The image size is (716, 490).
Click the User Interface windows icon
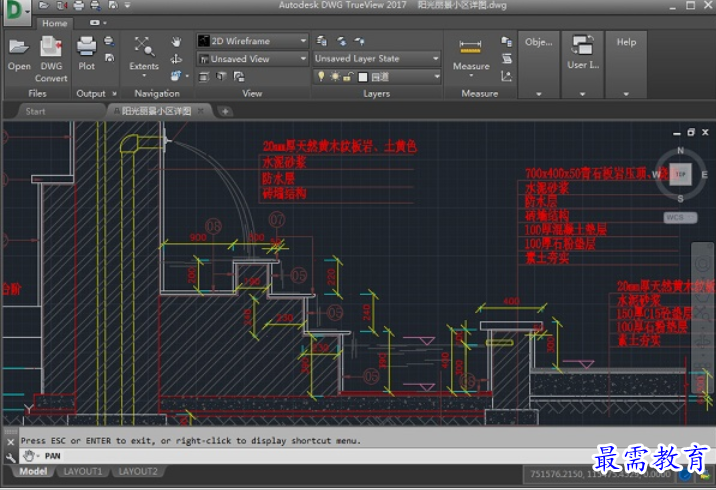582,46
